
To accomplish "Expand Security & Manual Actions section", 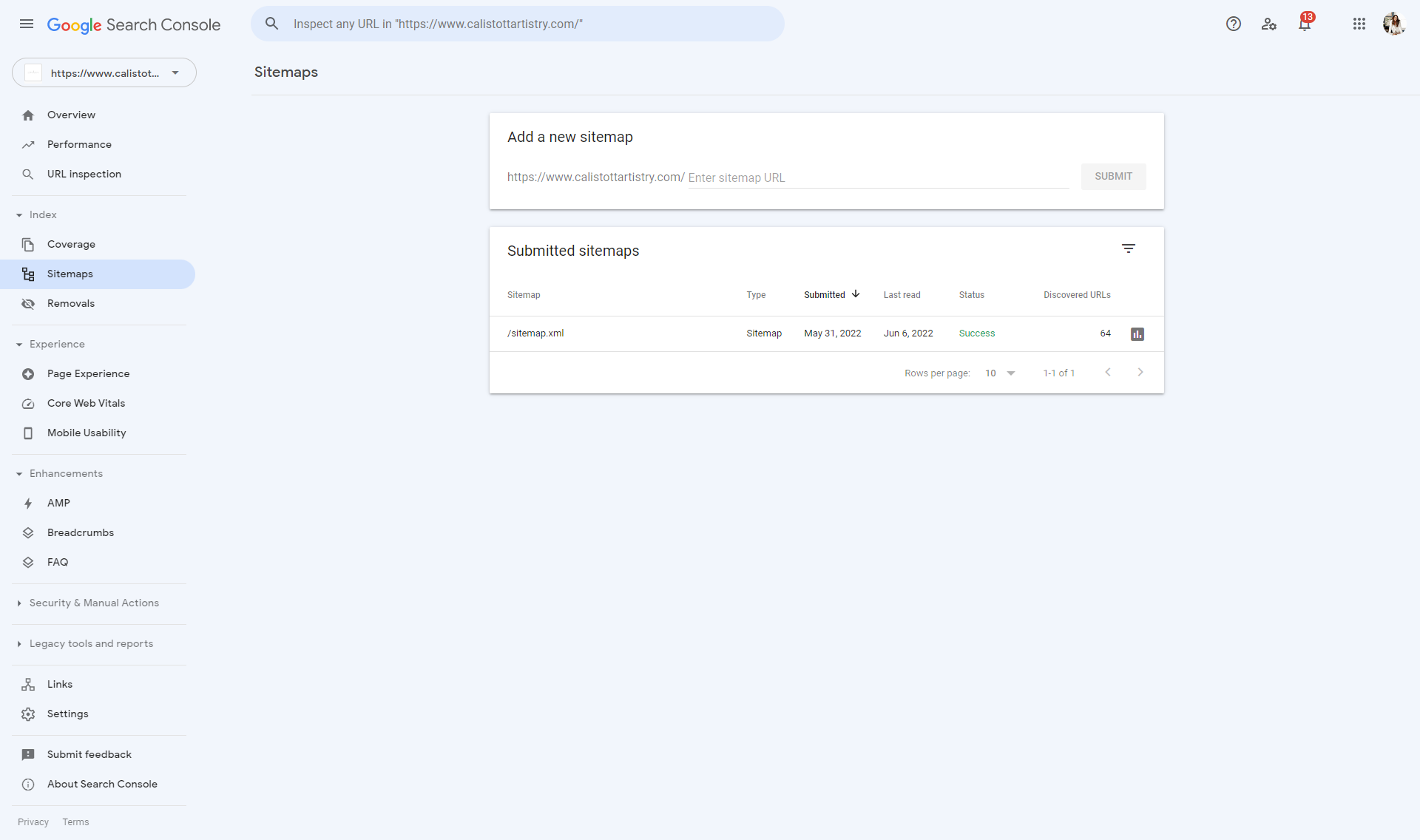I will (19, 603).
